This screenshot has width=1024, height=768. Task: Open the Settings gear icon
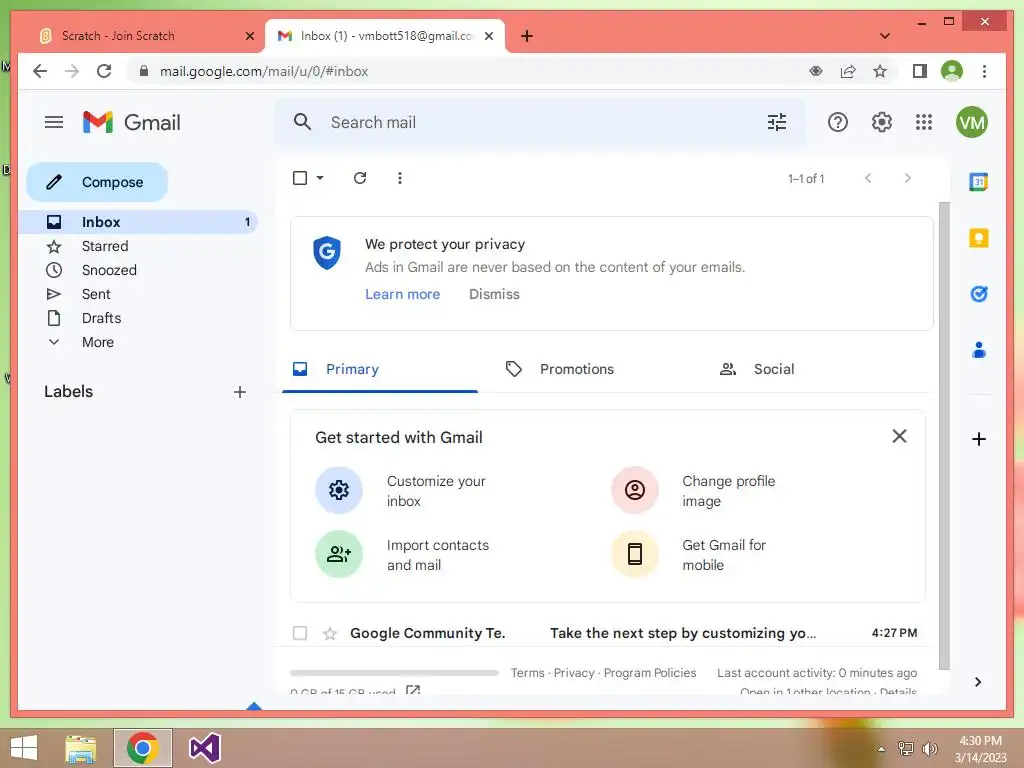click(881, 122)
